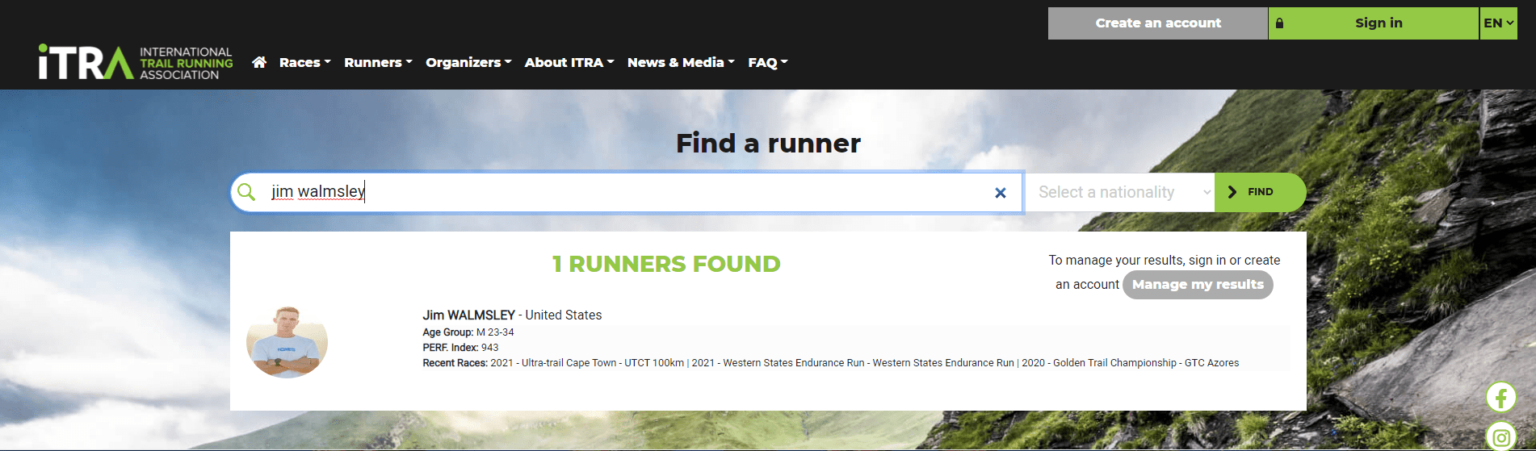The height and width of the screenshot is (451, 1536).
Task: Click the Create an account button
Action: click(1157, 23)
